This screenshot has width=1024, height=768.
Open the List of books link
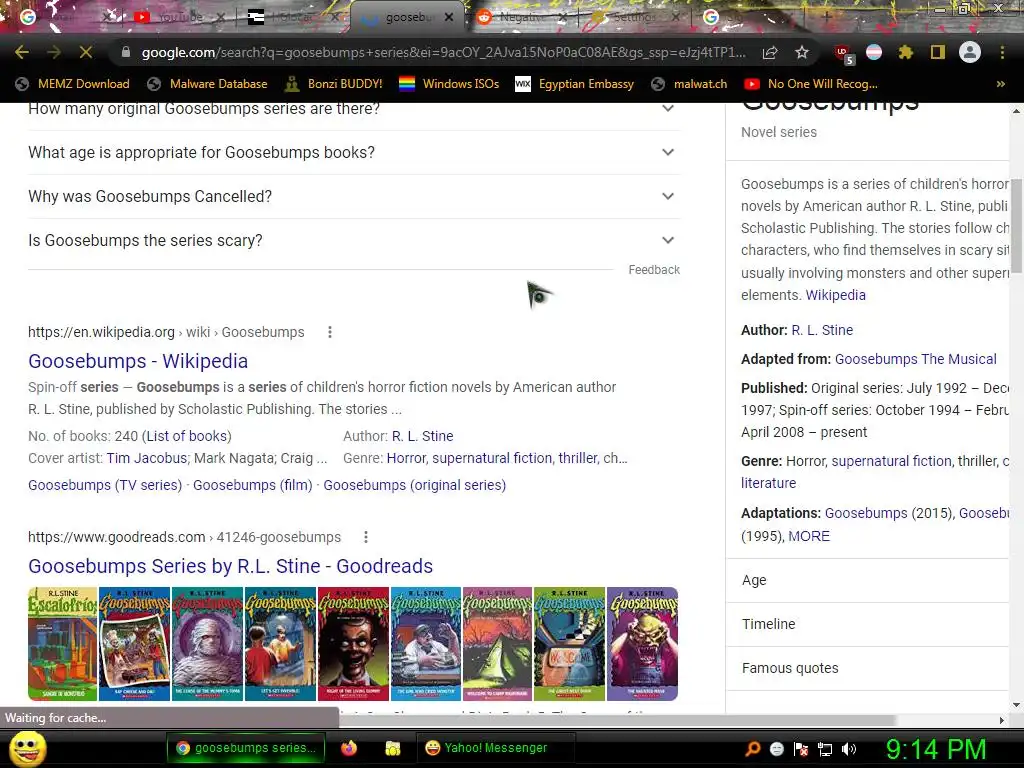(x=188, y=436)
